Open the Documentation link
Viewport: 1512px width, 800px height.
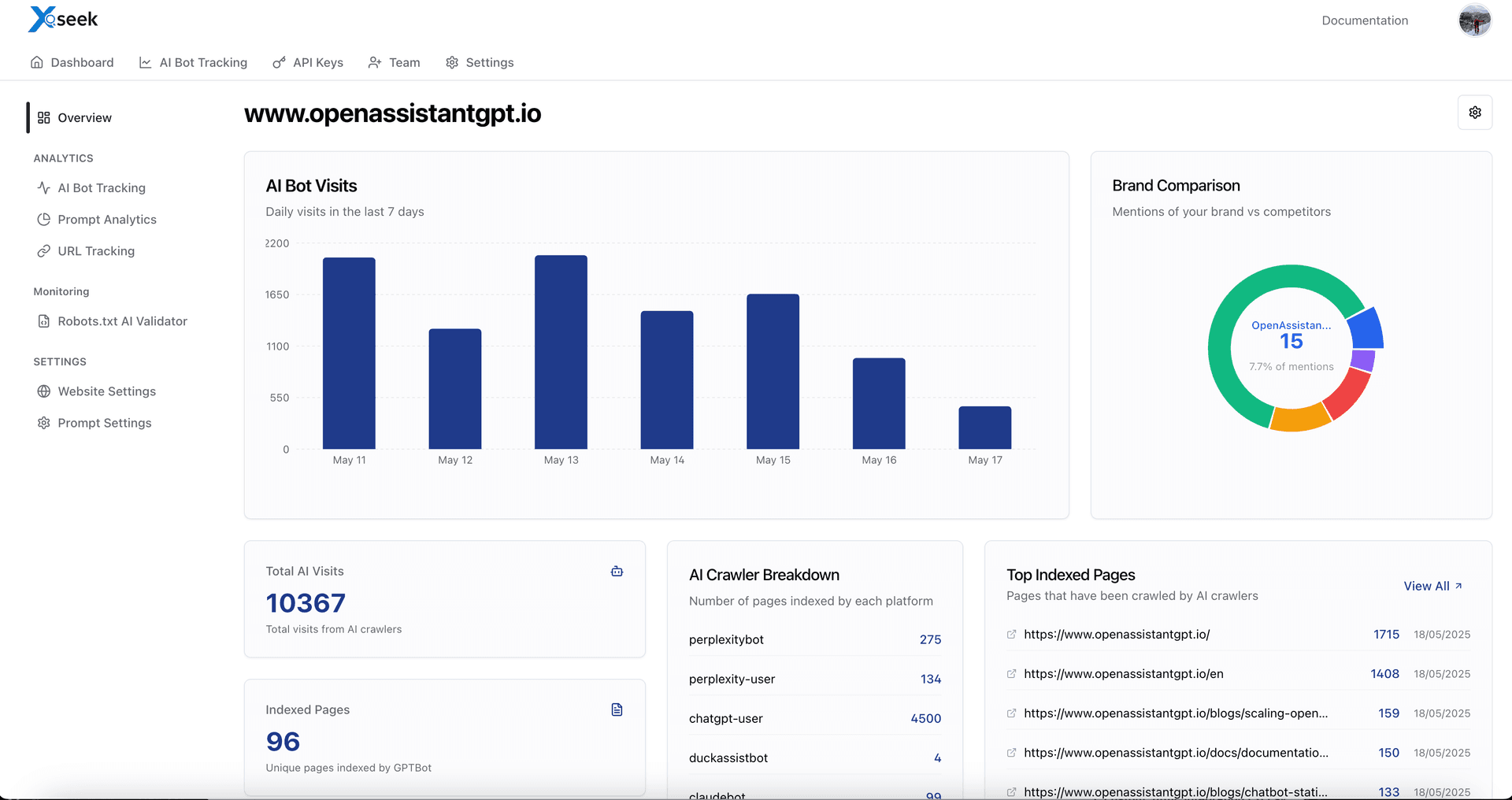[1364, 20]
